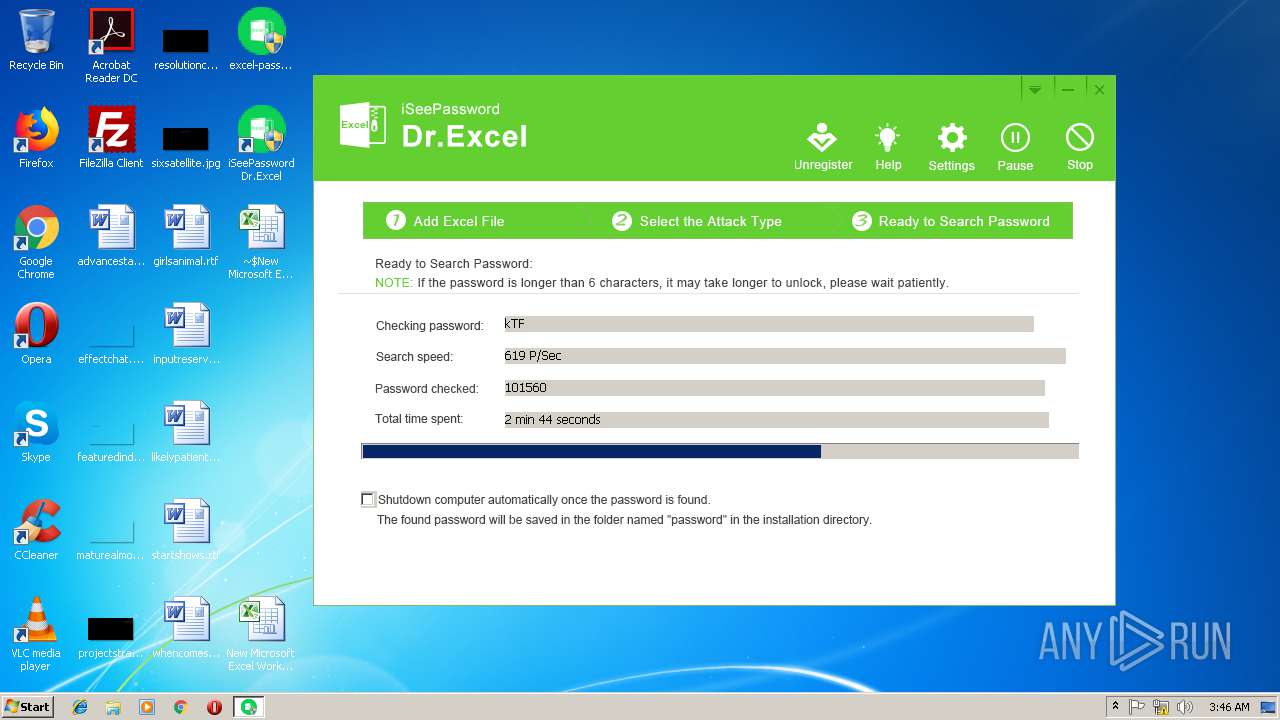Screen dimensions: 1280x720
Task: Select likelypatient... Word document
Action: (186, 432)
